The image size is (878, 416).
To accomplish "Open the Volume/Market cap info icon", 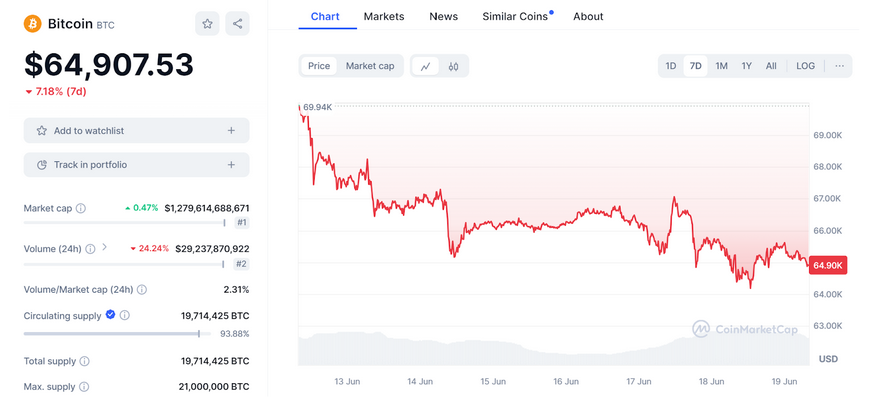I will [142, 289].
